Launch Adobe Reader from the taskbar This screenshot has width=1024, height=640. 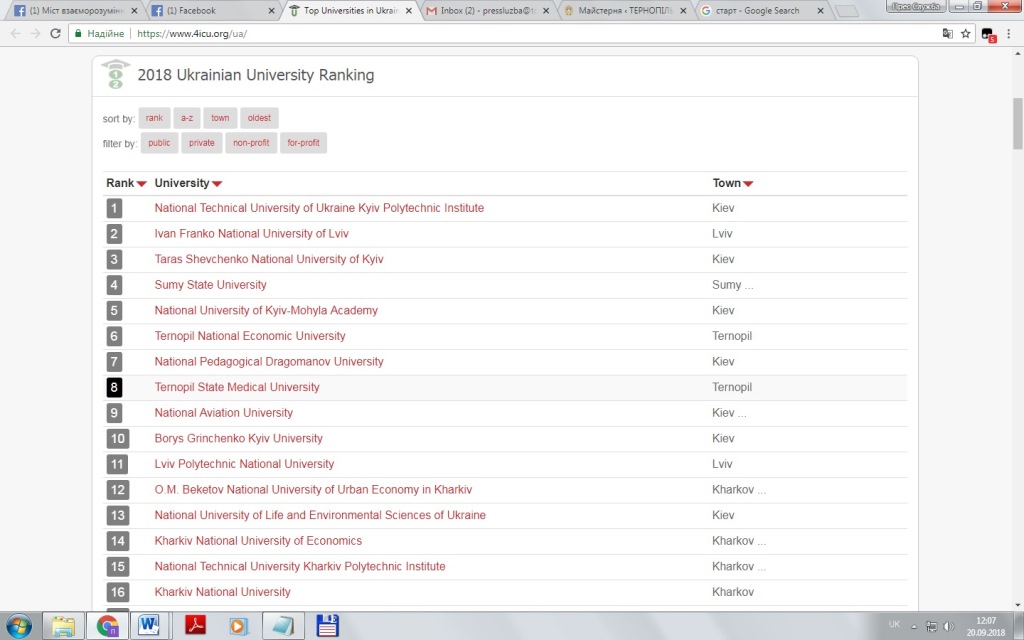pos(194,626)
